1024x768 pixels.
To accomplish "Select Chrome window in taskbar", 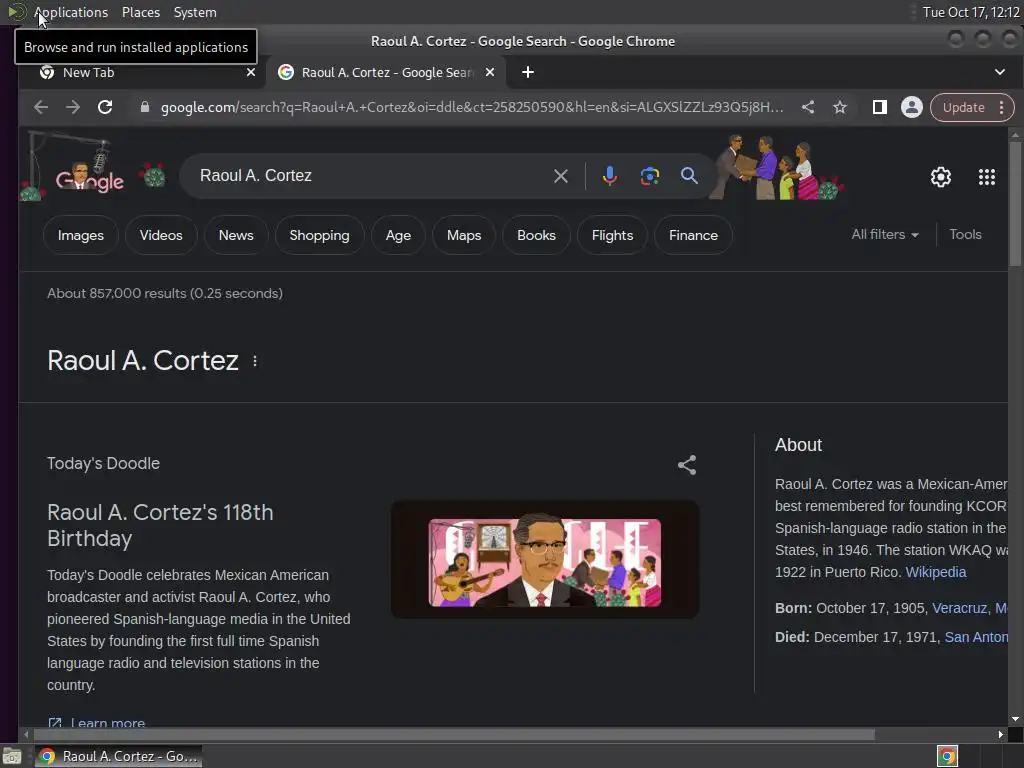I will click(x=118, y=757).
